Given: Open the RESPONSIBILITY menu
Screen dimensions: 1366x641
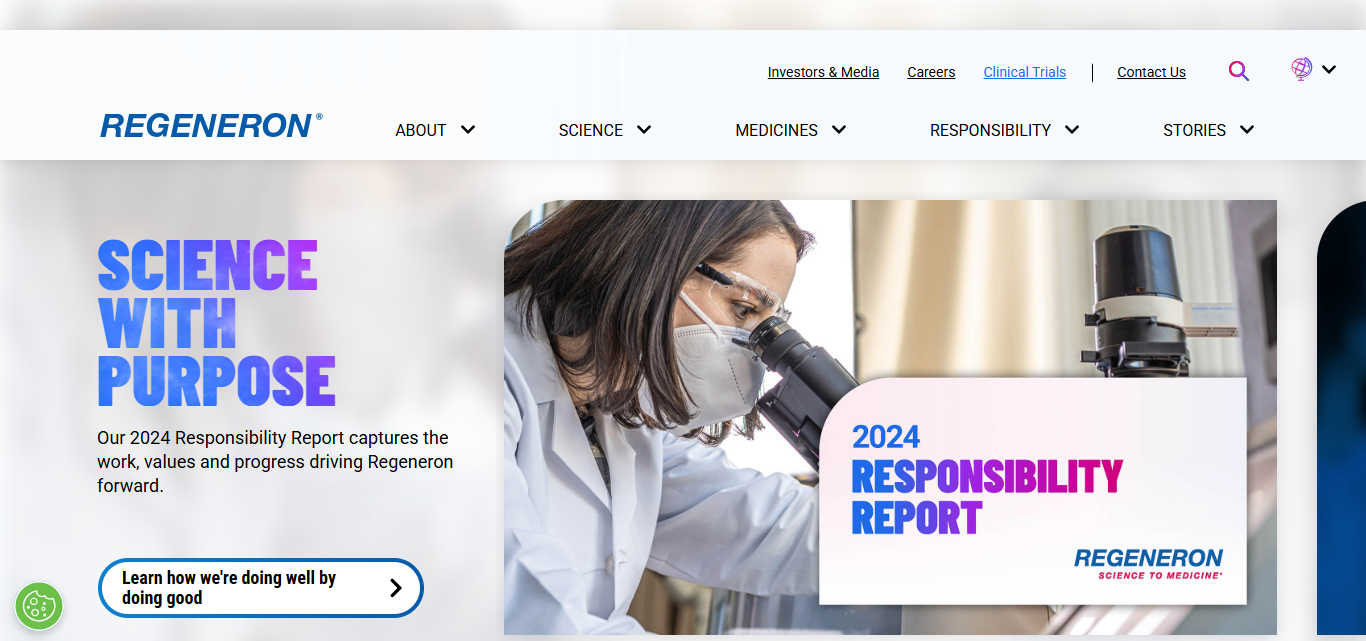Looking at the screenshot, I should point(990,130).
